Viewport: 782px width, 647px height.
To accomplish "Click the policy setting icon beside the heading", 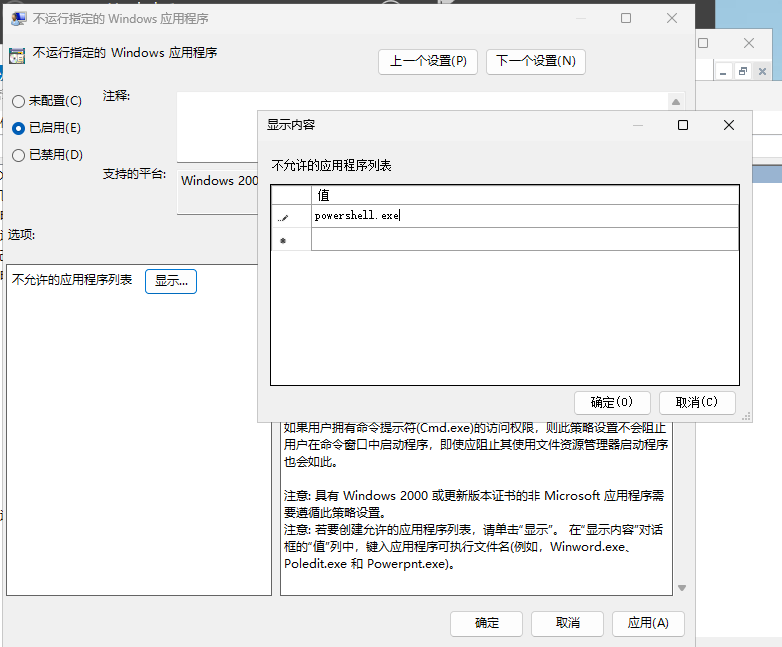I will tap(17, 56).
